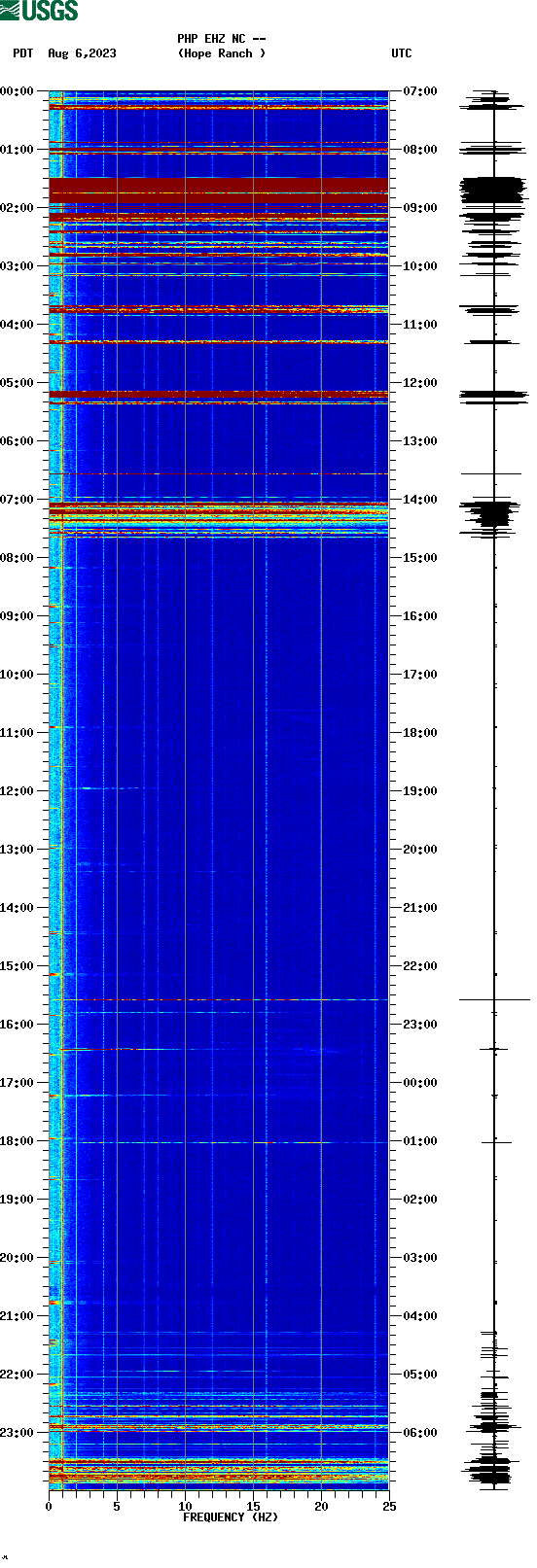Click the '23:00' PDT time label
Screen dimensions: 537x1568
17,1433
